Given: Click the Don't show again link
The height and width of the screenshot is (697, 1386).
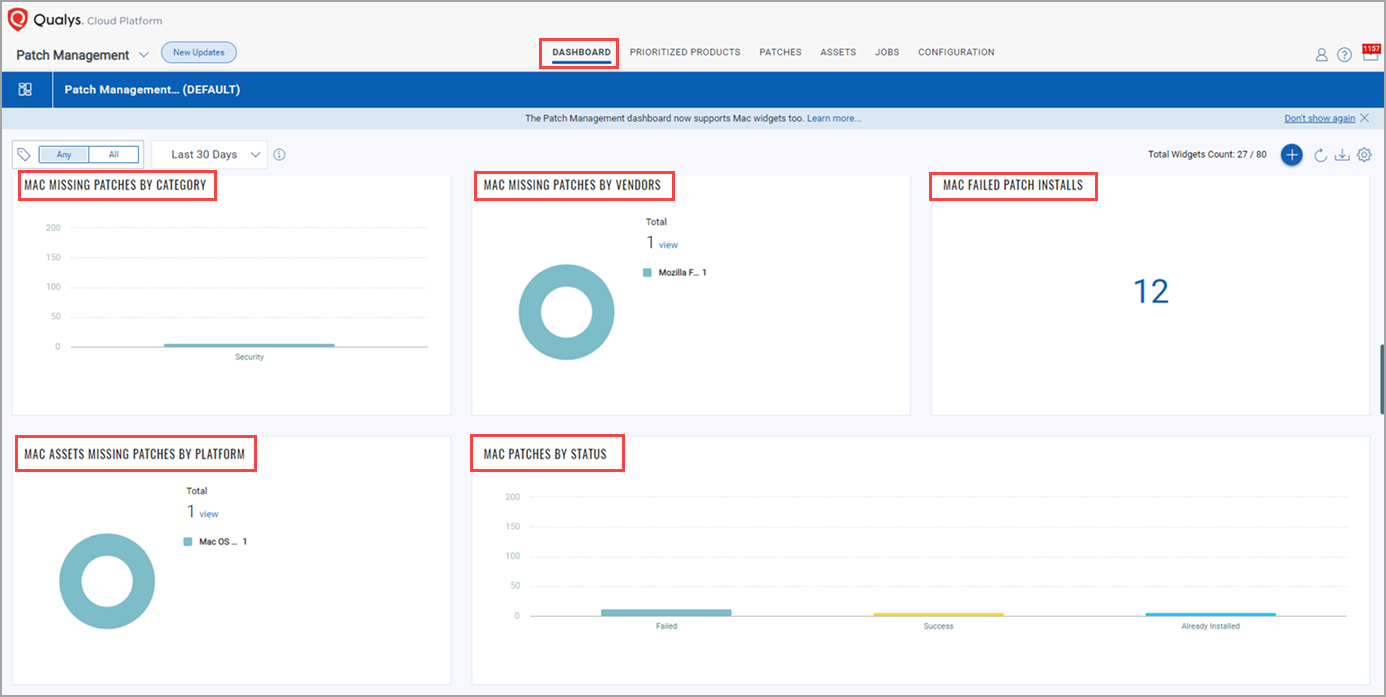Looking at the screenshot, I should pos(1319,118).
